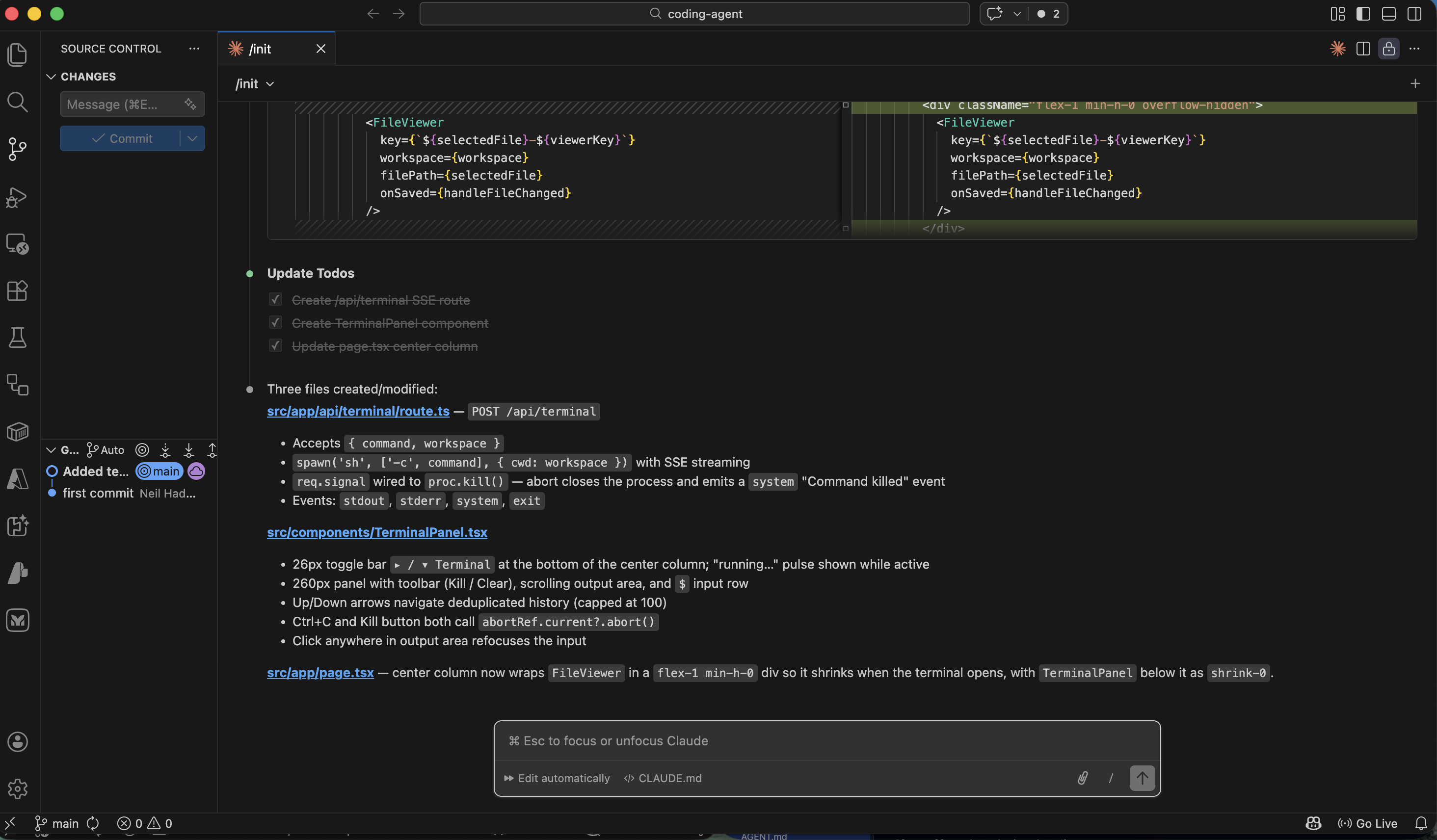The image size is (1437, 840).
Task: Open the Commit button dropdown arrow
Action: (x=192, y=138)
